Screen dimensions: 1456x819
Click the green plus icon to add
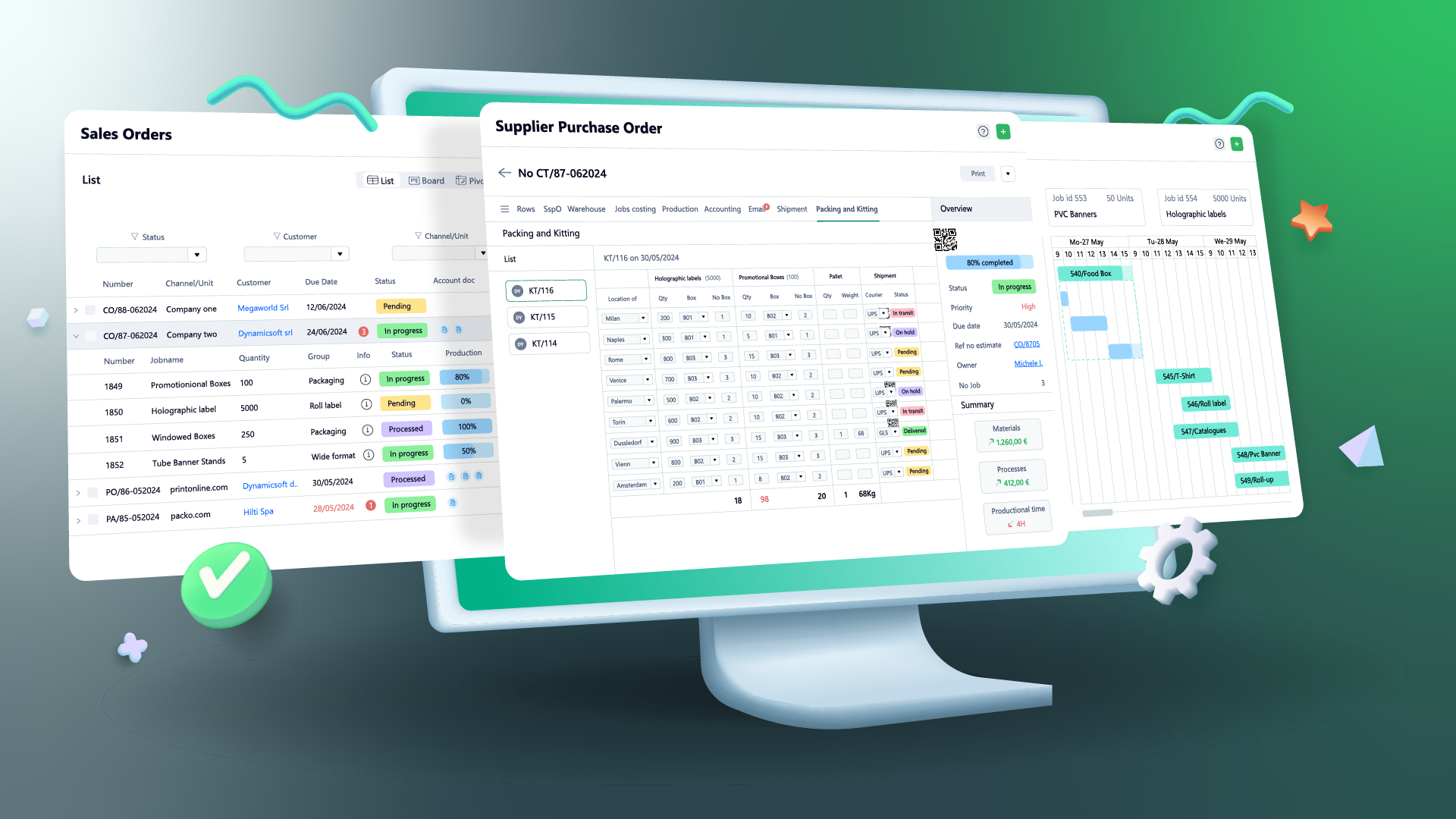click(1003, 131)
